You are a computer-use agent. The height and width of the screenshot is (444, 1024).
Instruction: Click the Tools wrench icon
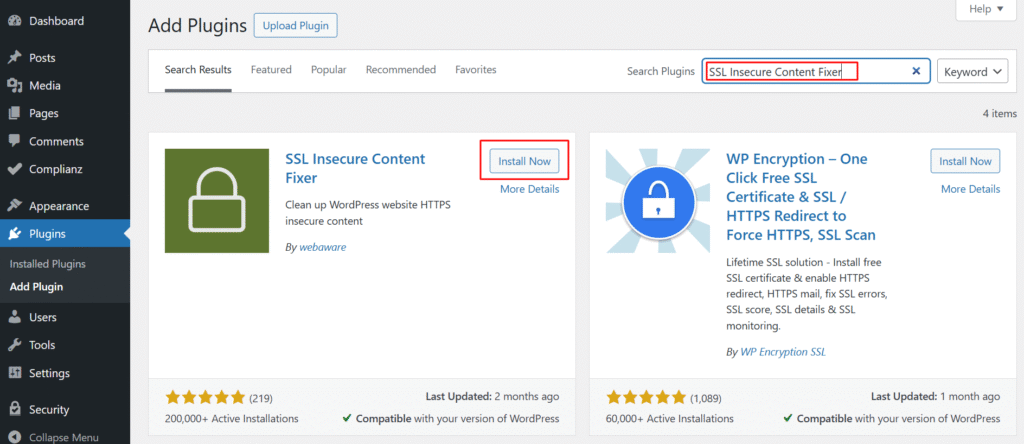[x=14, y=345]
